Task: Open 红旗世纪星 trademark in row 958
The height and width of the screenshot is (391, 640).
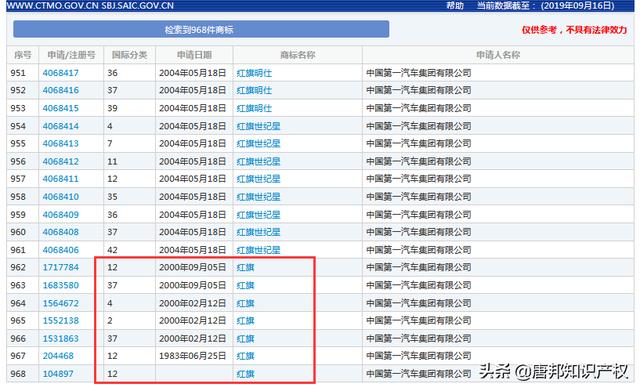Action: point(258,197)
